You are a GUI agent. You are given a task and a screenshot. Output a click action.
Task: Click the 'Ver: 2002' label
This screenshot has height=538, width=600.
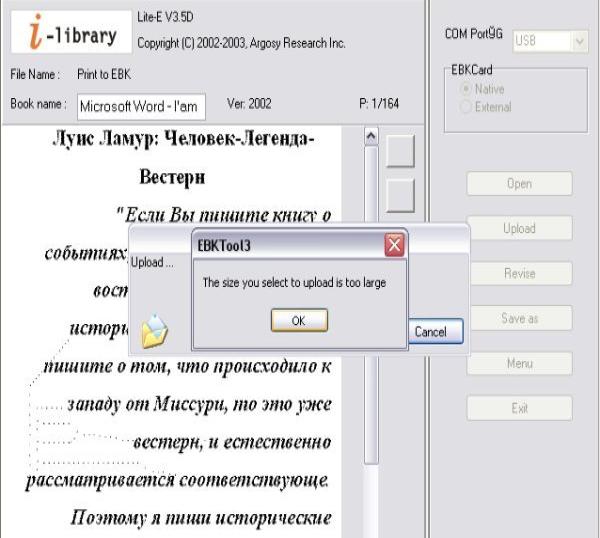click(249, 104)
